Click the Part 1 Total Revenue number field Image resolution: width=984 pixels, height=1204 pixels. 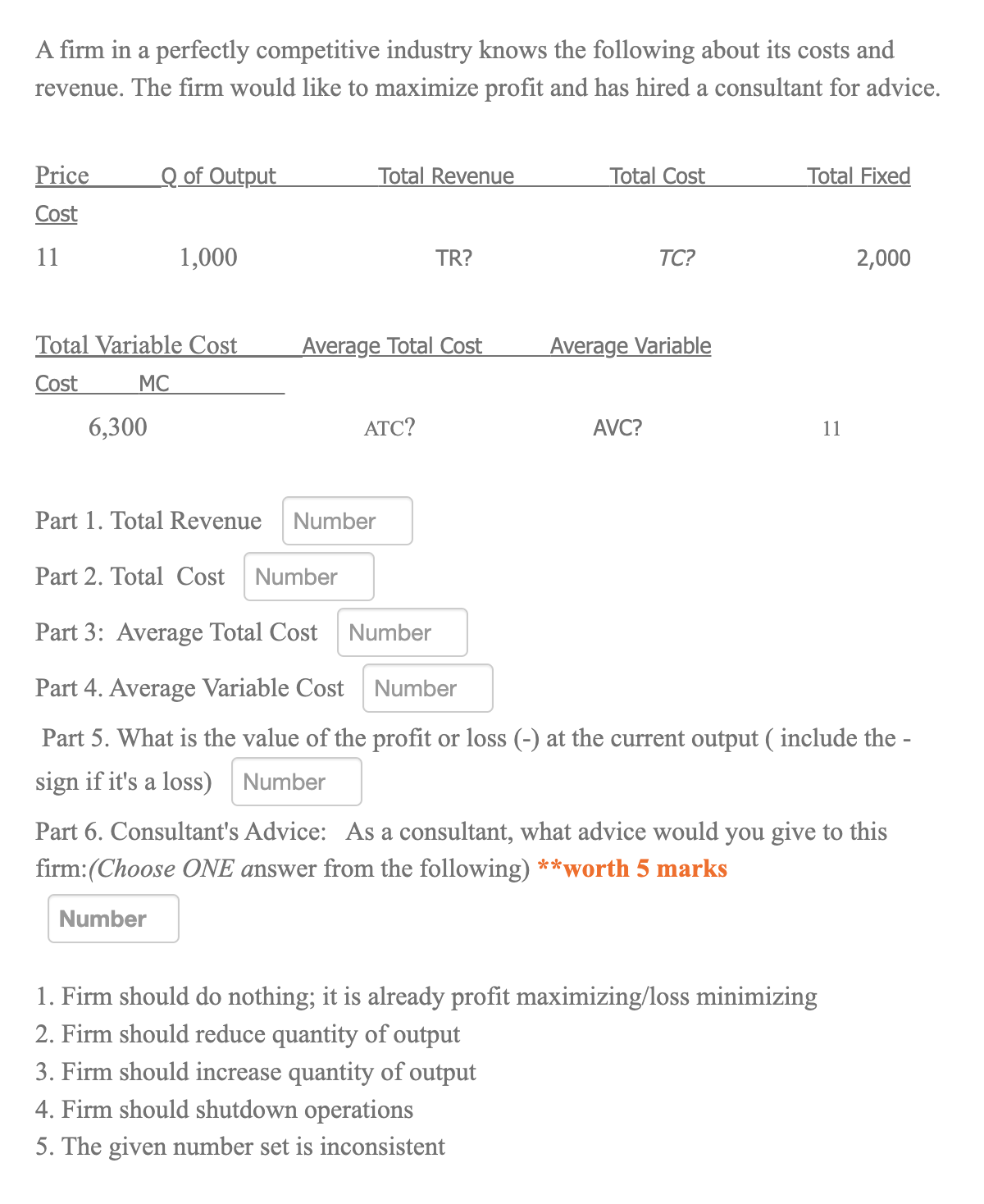pos(347,521)
